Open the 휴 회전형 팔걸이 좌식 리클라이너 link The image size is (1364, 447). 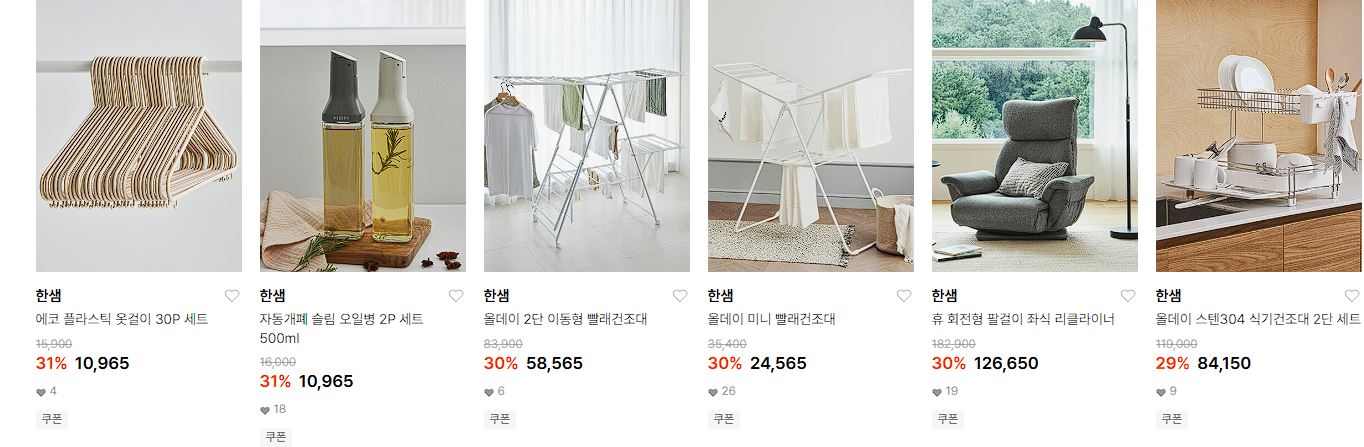pyautogui.click(x=1023, y=319)
